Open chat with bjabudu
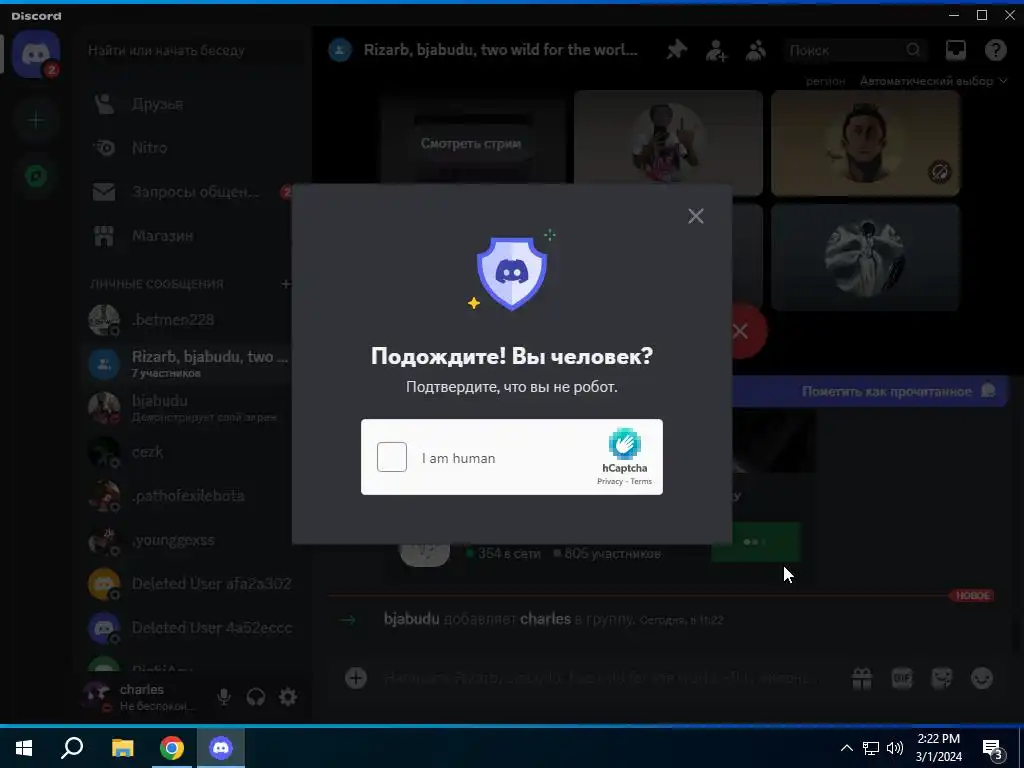The height and width of the screenshot is (768, 1024). pyautogui.click(x=188, y=408)
